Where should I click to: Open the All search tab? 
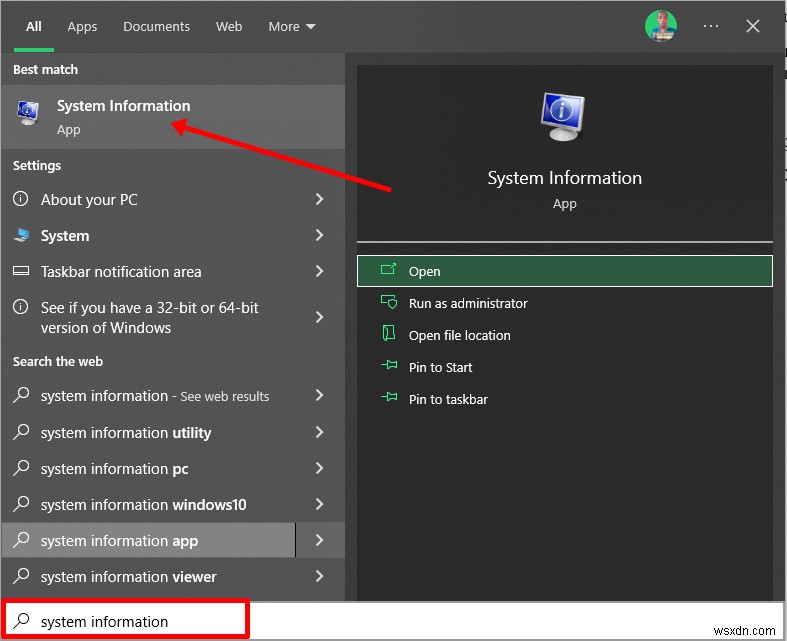coord(34,27)
